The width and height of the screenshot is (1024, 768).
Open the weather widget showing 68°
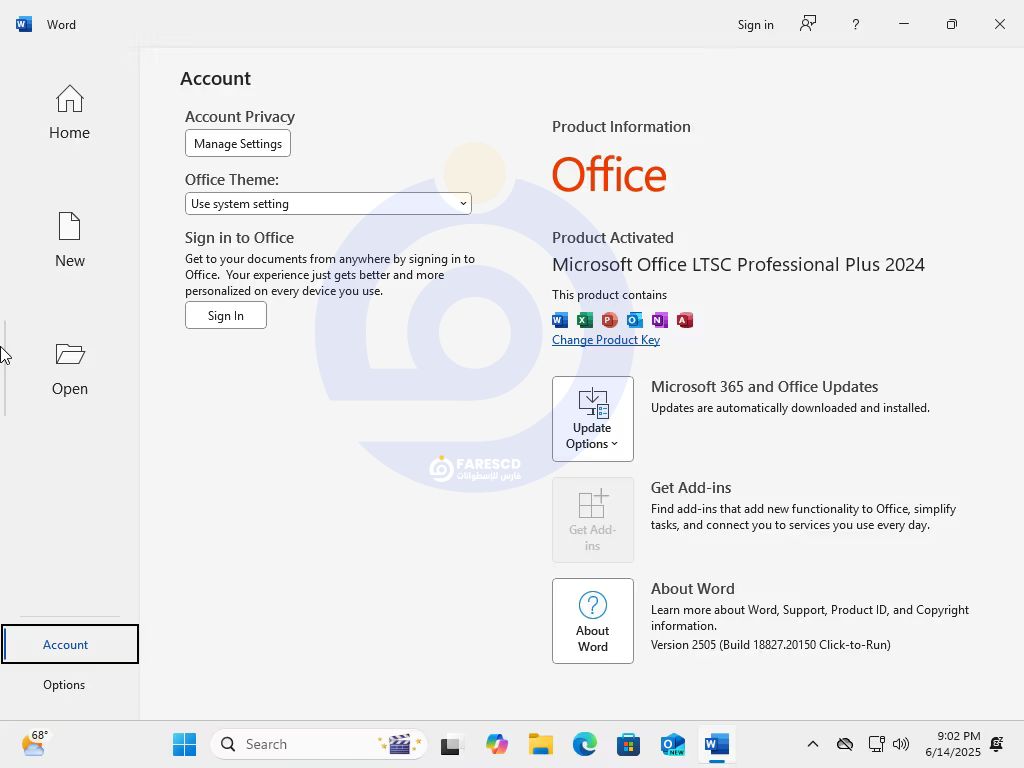pyautogui.click(x=34, y=744)
